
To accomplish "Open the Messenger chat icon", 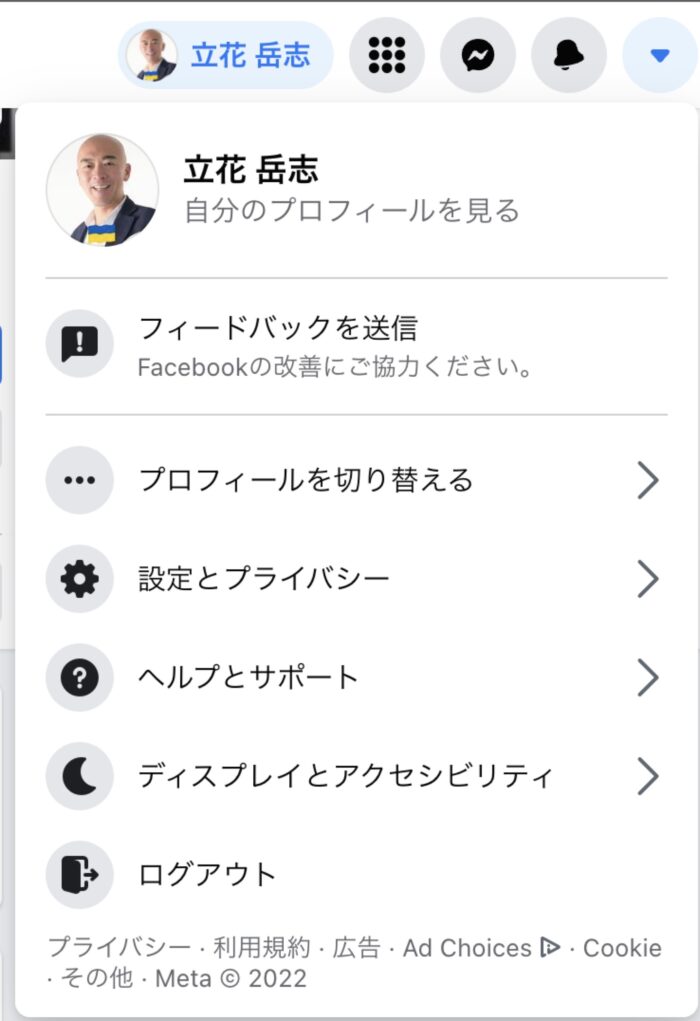I will coord(478,55).
